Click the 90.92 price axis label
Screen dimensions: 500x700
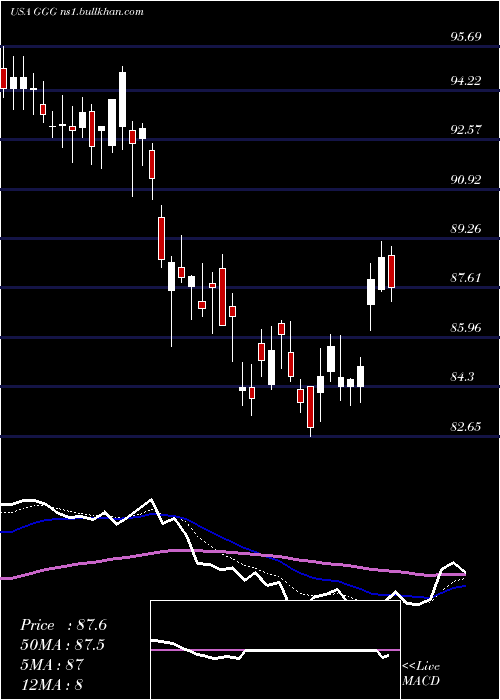tap(466, 180)
